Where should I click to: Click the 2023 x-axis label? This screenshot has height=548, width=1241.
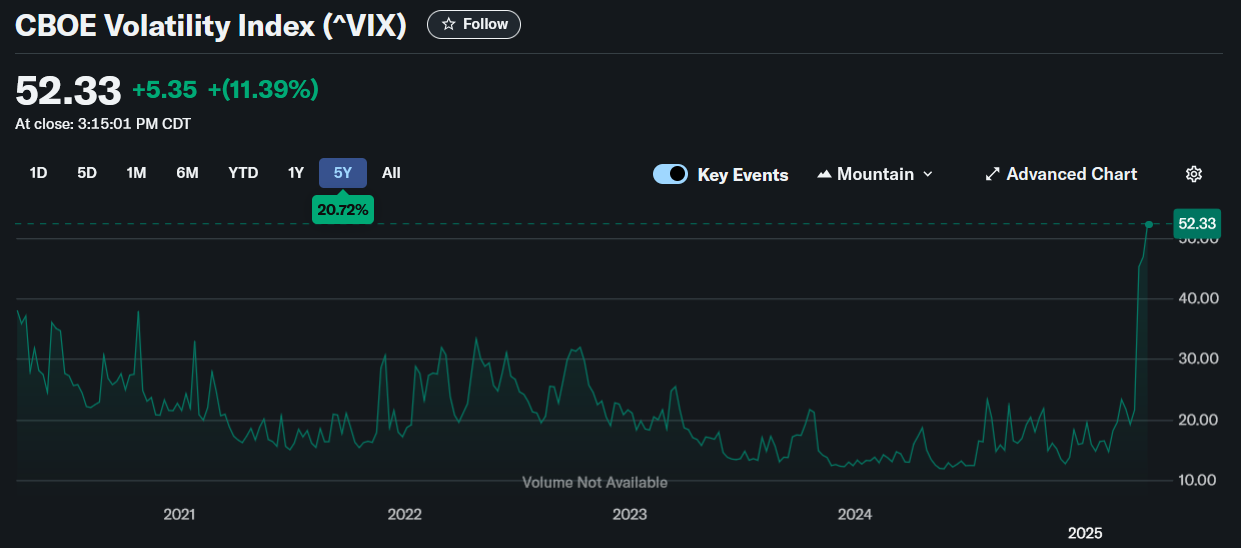coord(629,515)
